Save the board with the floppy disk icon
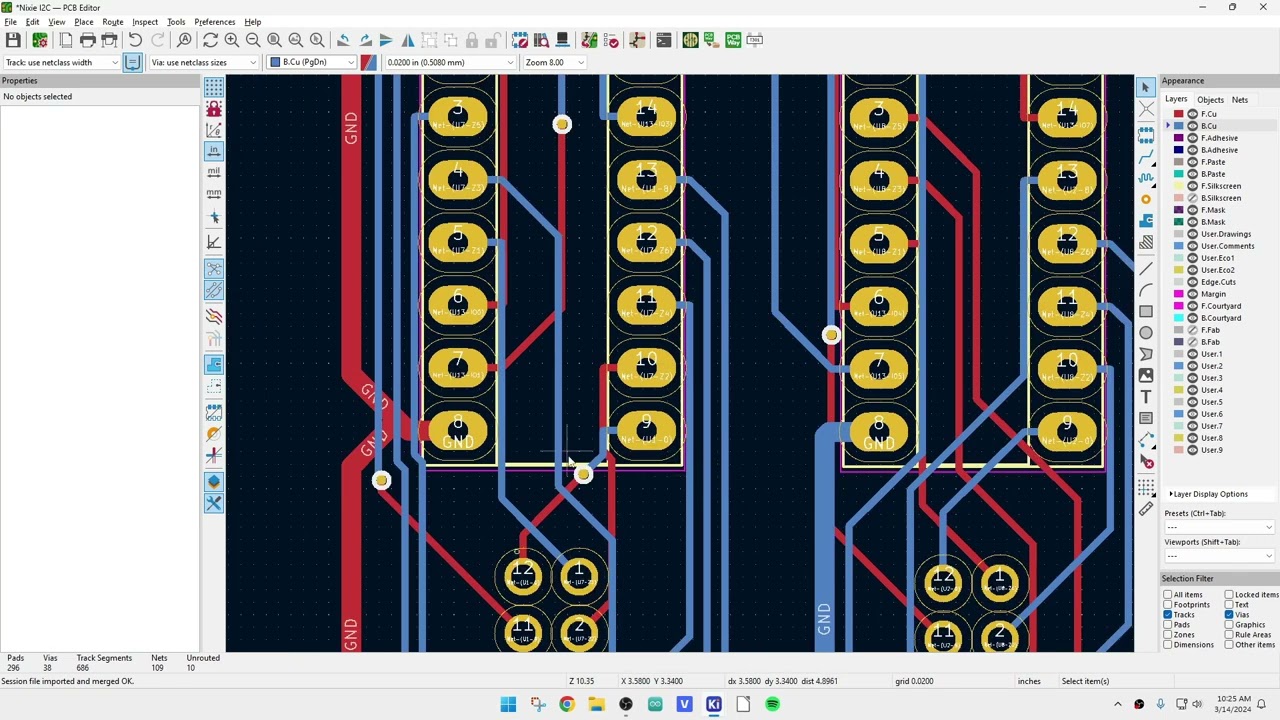1280x720 pixels. click(13, 40)
